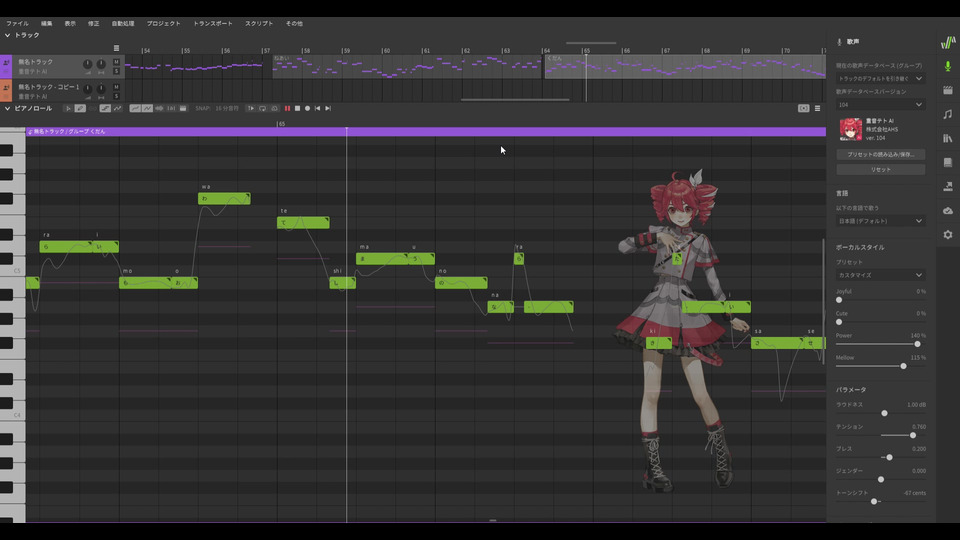Click the piano roll focus frame icon
This screenshot has width=960, height=540.
[x=803, y=108]
